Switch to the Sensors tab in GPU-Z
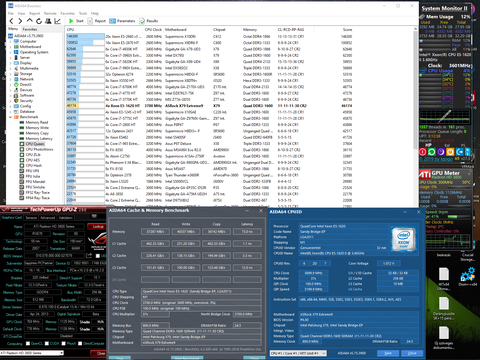The height and width of the screenshot is (360, 480). click(x=32, y=218)
